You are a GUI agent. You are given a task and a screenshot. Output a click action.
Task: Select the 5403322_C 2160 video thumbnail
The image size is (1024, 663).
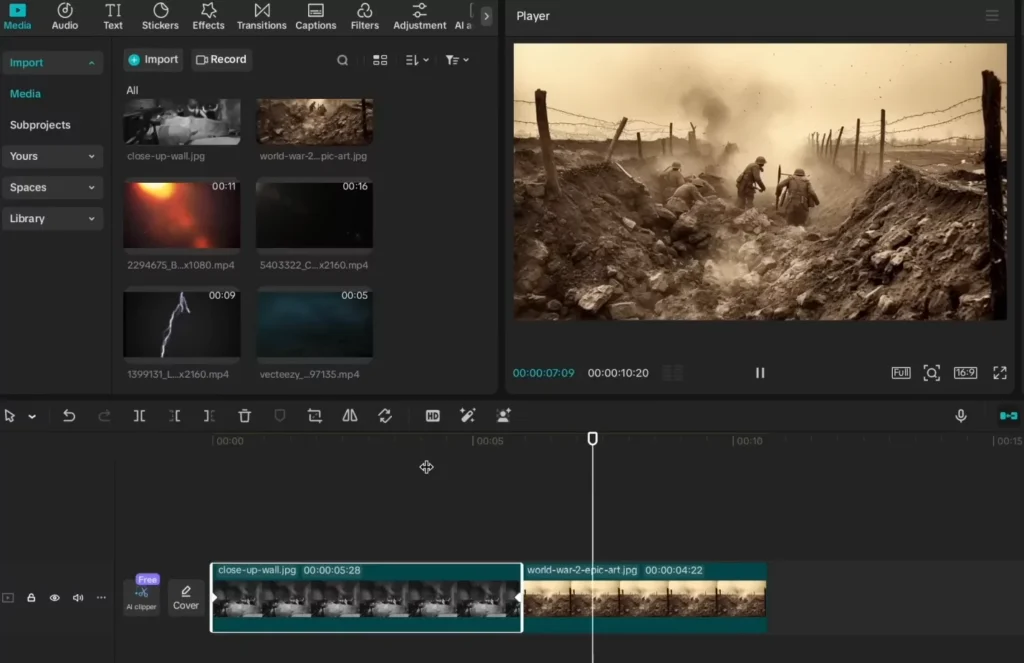pos(314,214)
